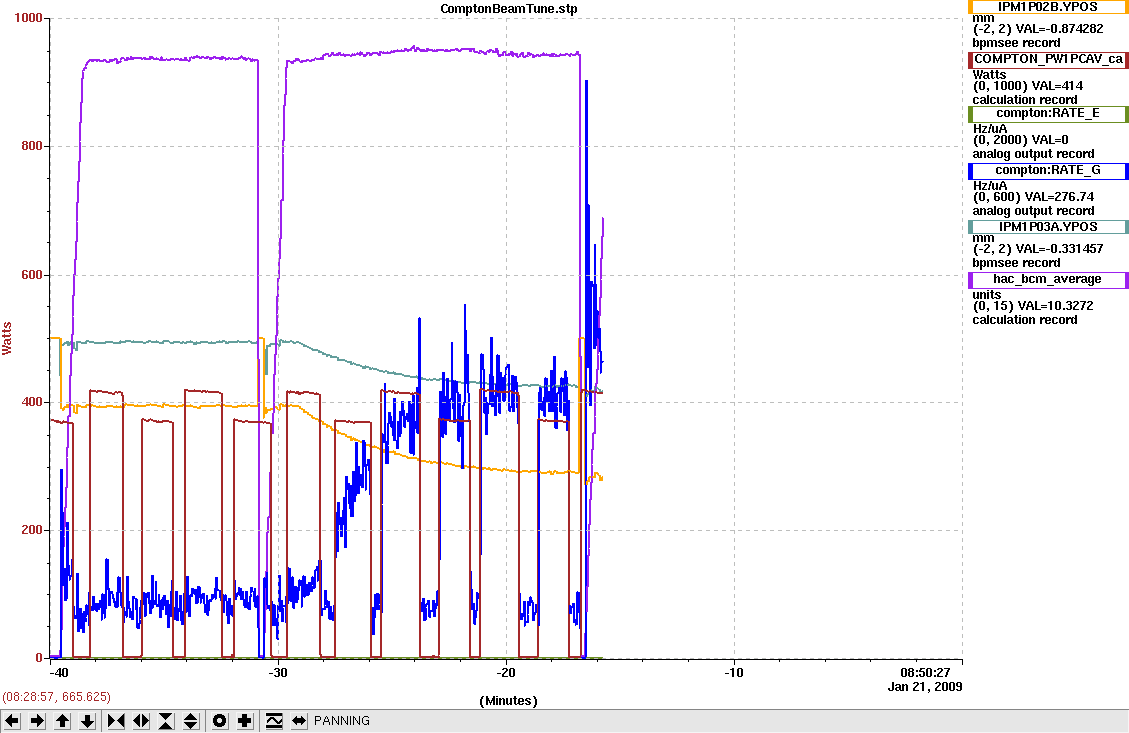Click the Watts y-axis label
The height and width of the screenshot is (733, 1129).
point(7,338)
